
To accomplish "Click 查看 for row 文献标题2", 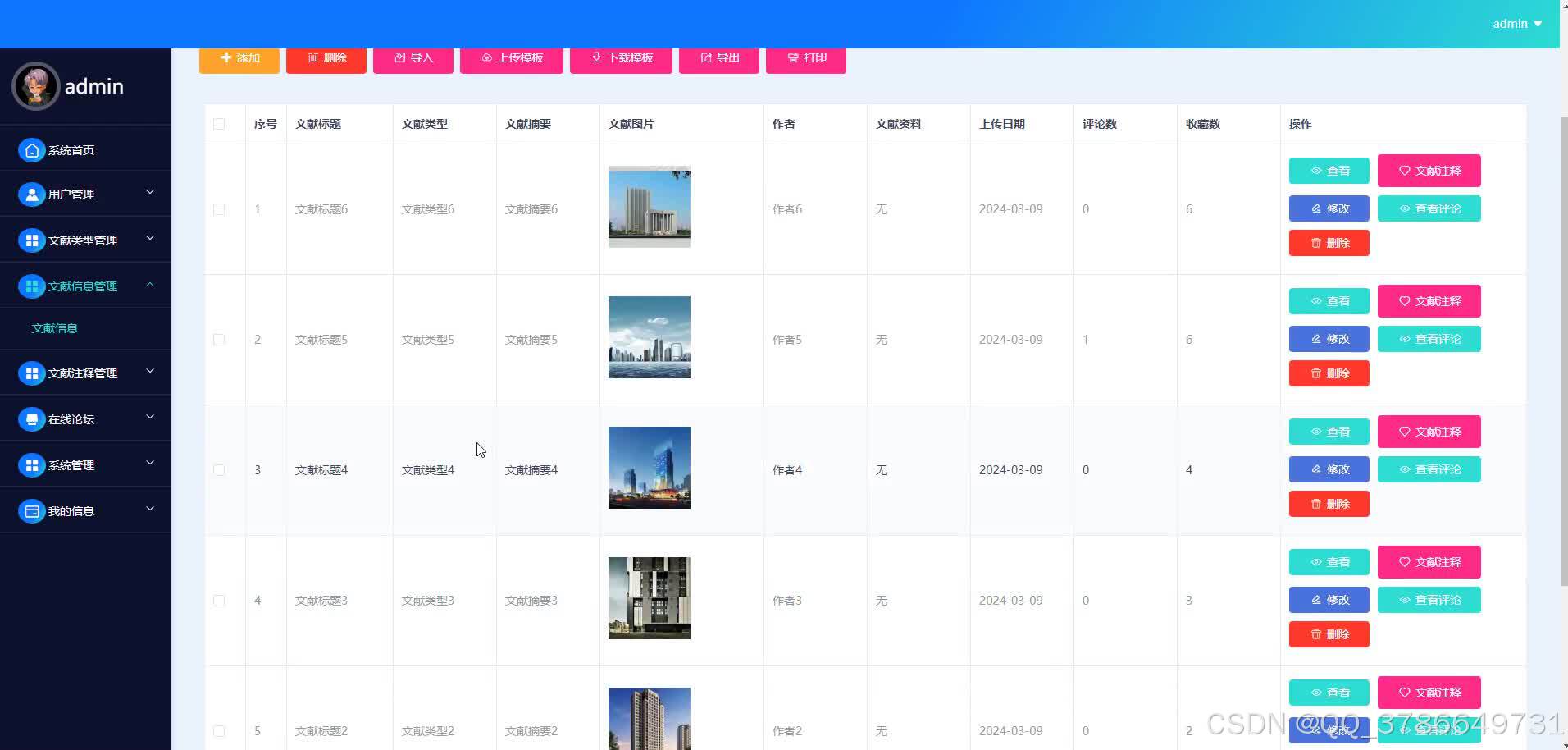I will [1329, 693].
